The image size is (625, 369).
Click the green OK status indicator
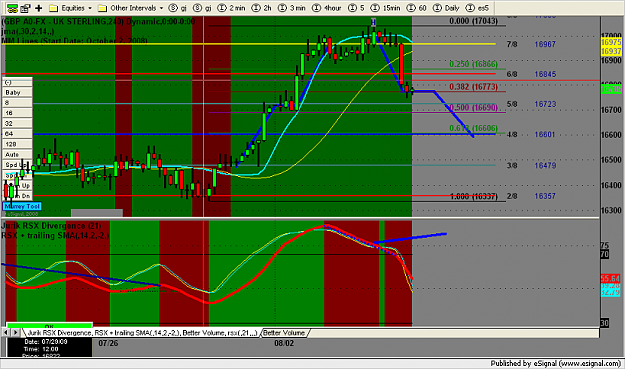click(50, 326)
